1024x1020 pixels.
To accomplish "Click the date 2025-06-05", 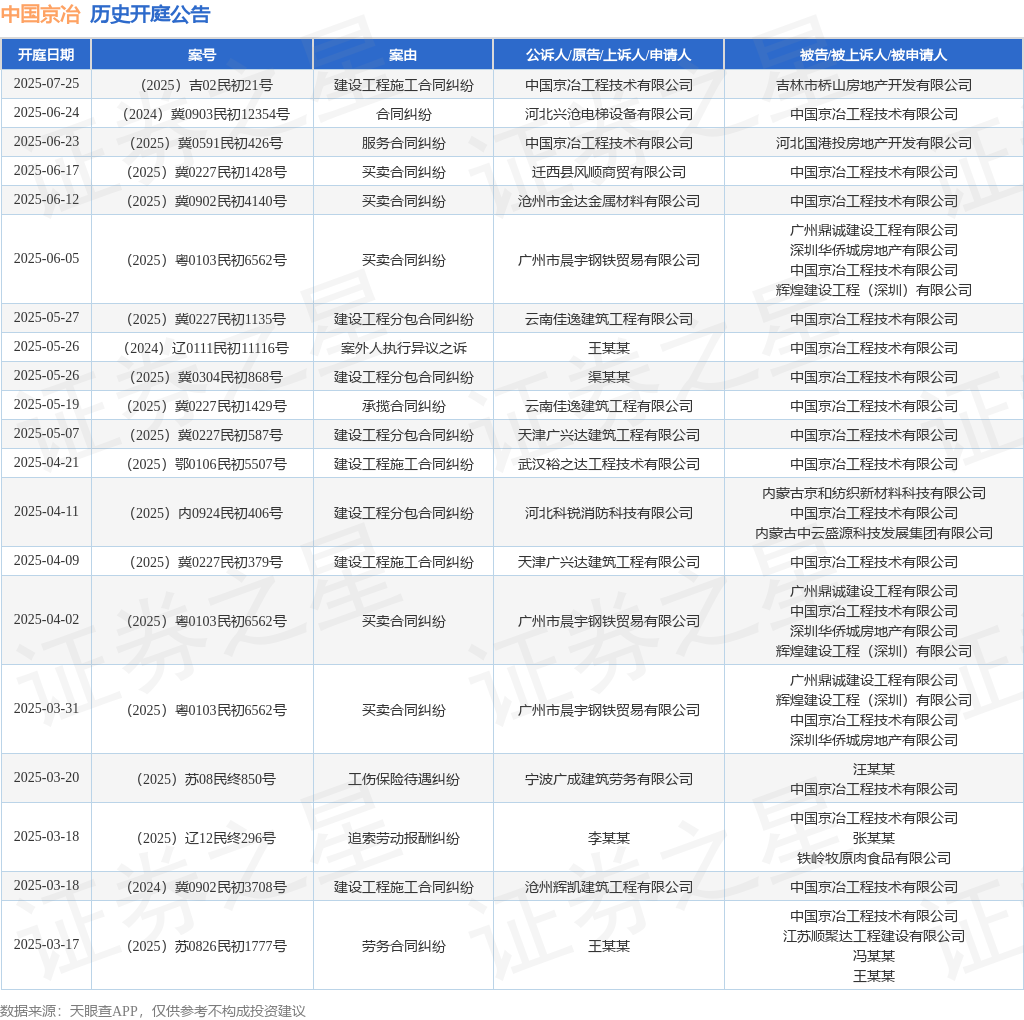I will click(46, 259).
